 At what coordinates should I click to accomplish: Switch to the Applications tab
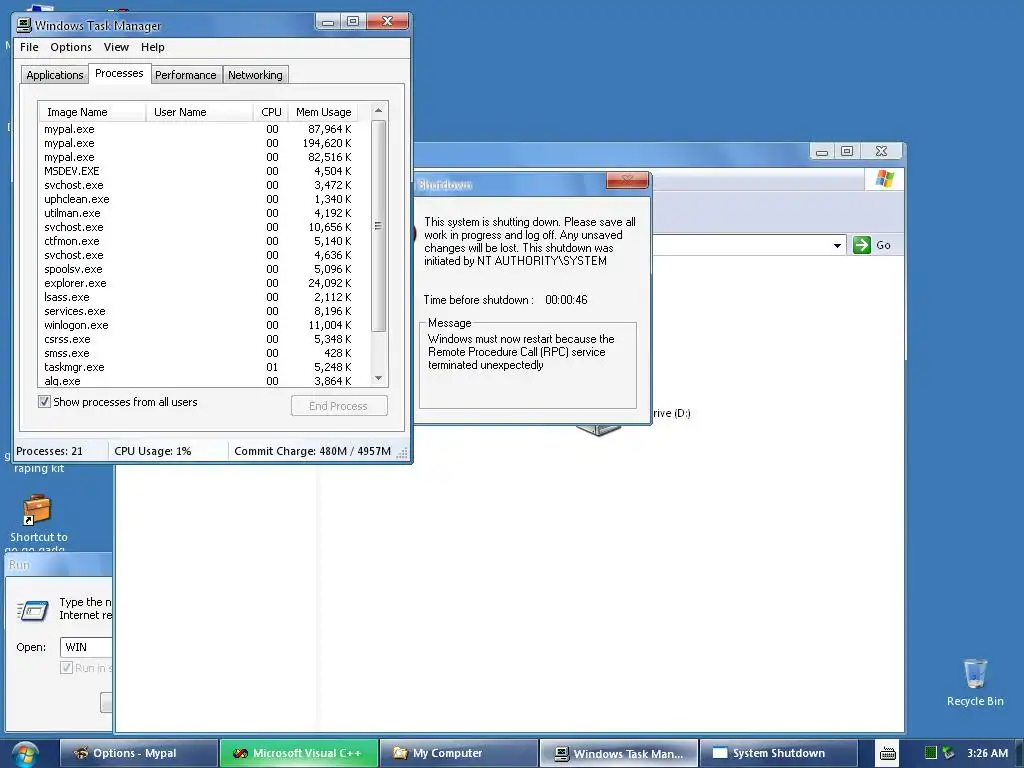[55, 75]
